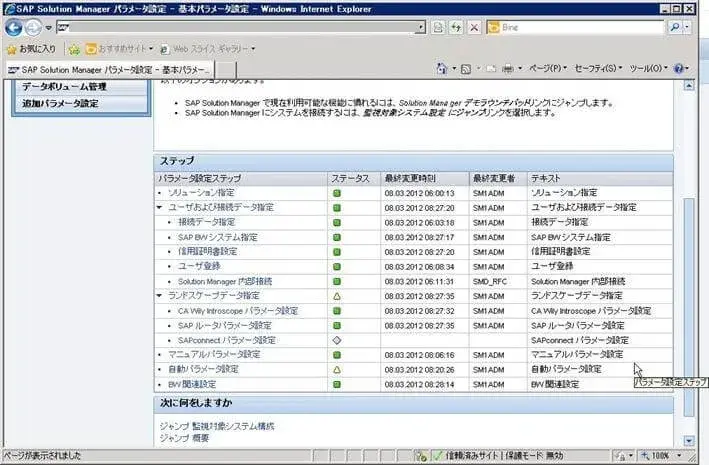The height and width of the screenshot is (465, 709).
Task: Click grey diamond status icon for SAPconnect
Action: coord(337,340)
